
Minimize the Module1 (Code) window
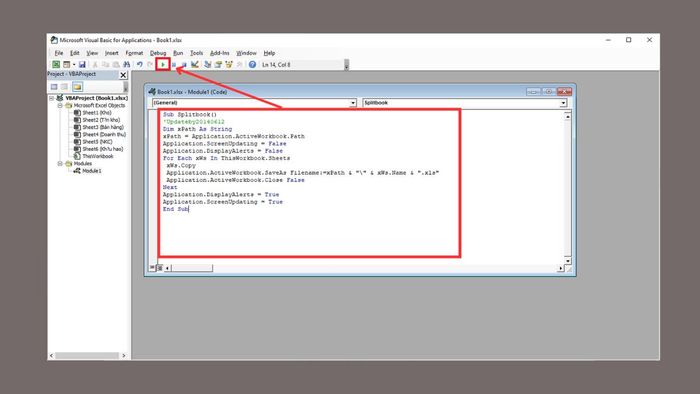pyautogui.click(x=533, y=91)
